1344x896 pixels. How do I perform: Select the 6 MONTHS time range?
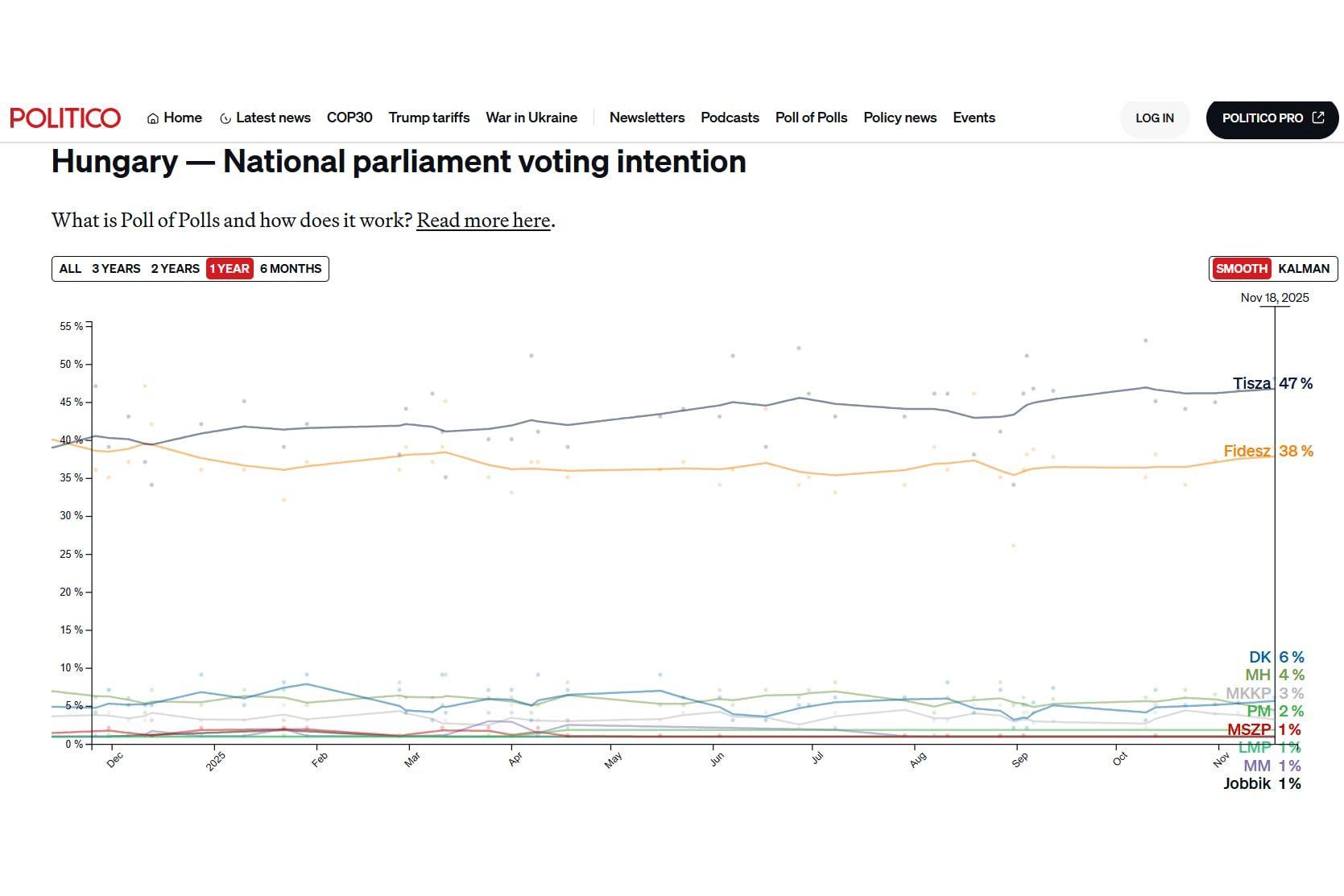pos(291,269)
